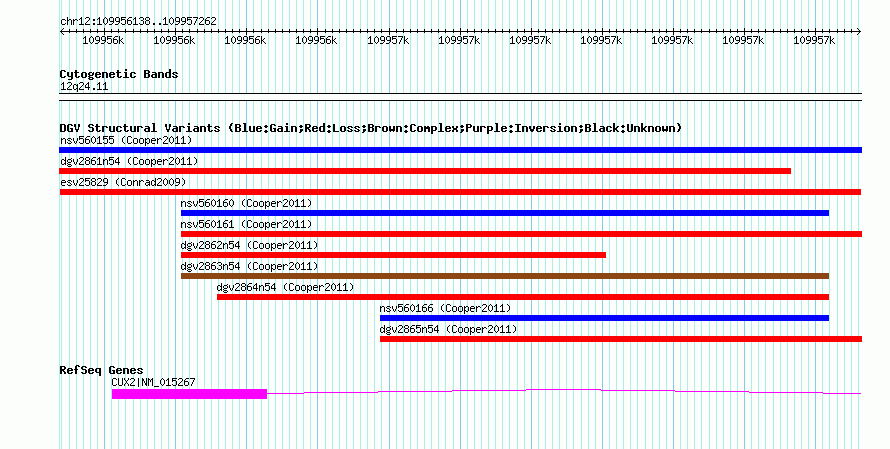This screenshot has height=449, width=890.
Task: Click the esv25829 red loss variant bar
Action: point(460,192)
